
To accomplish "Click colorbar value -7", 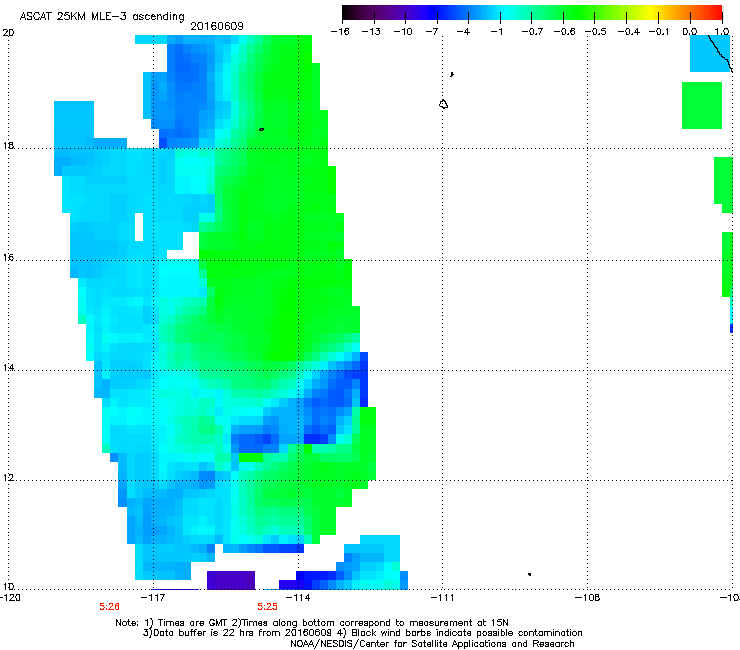I will 432,32.
